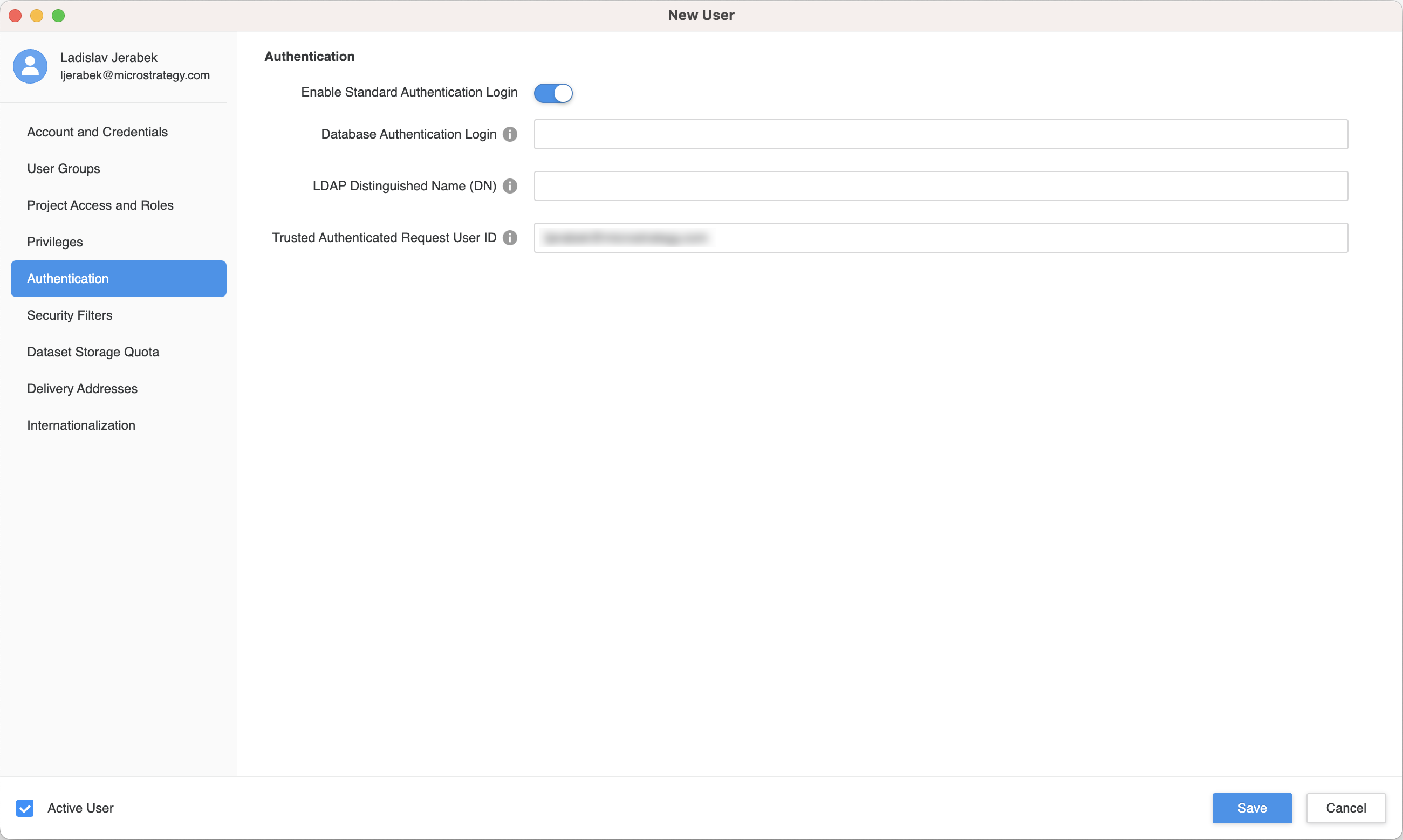The width and height of the screenshot is (1403, 840).
Task: Click the Trusted Authenticated Request User ID field
Action: click(940, 238)
